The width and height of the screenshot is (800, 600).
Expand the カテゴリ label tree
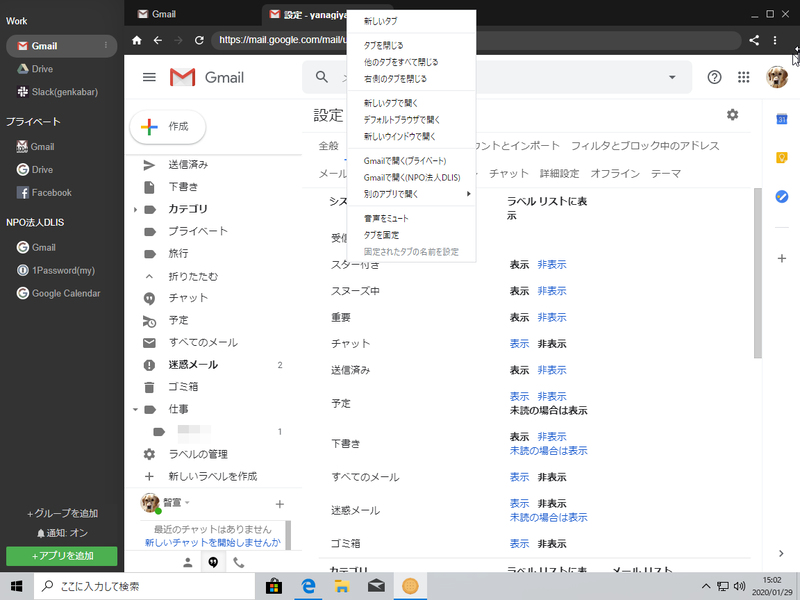click(x=135, y=209)
